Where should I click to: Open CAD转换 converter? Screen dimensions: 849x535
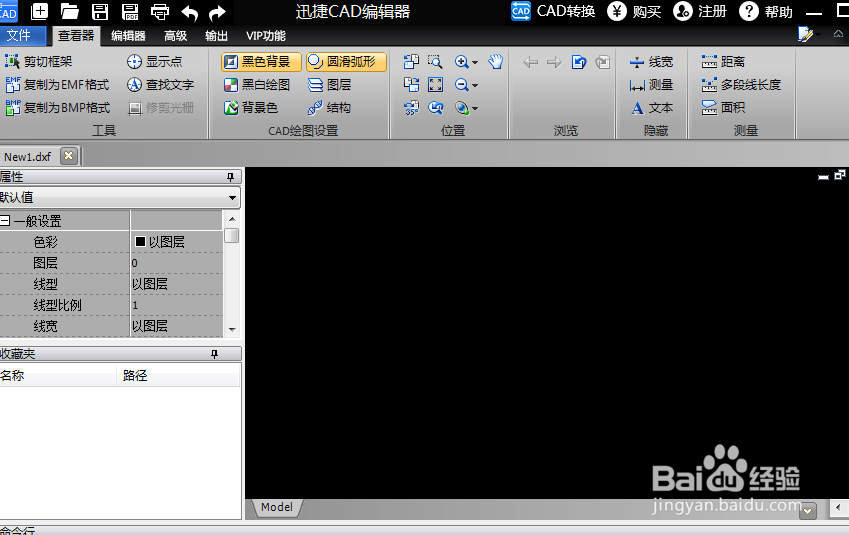(553, 11)
